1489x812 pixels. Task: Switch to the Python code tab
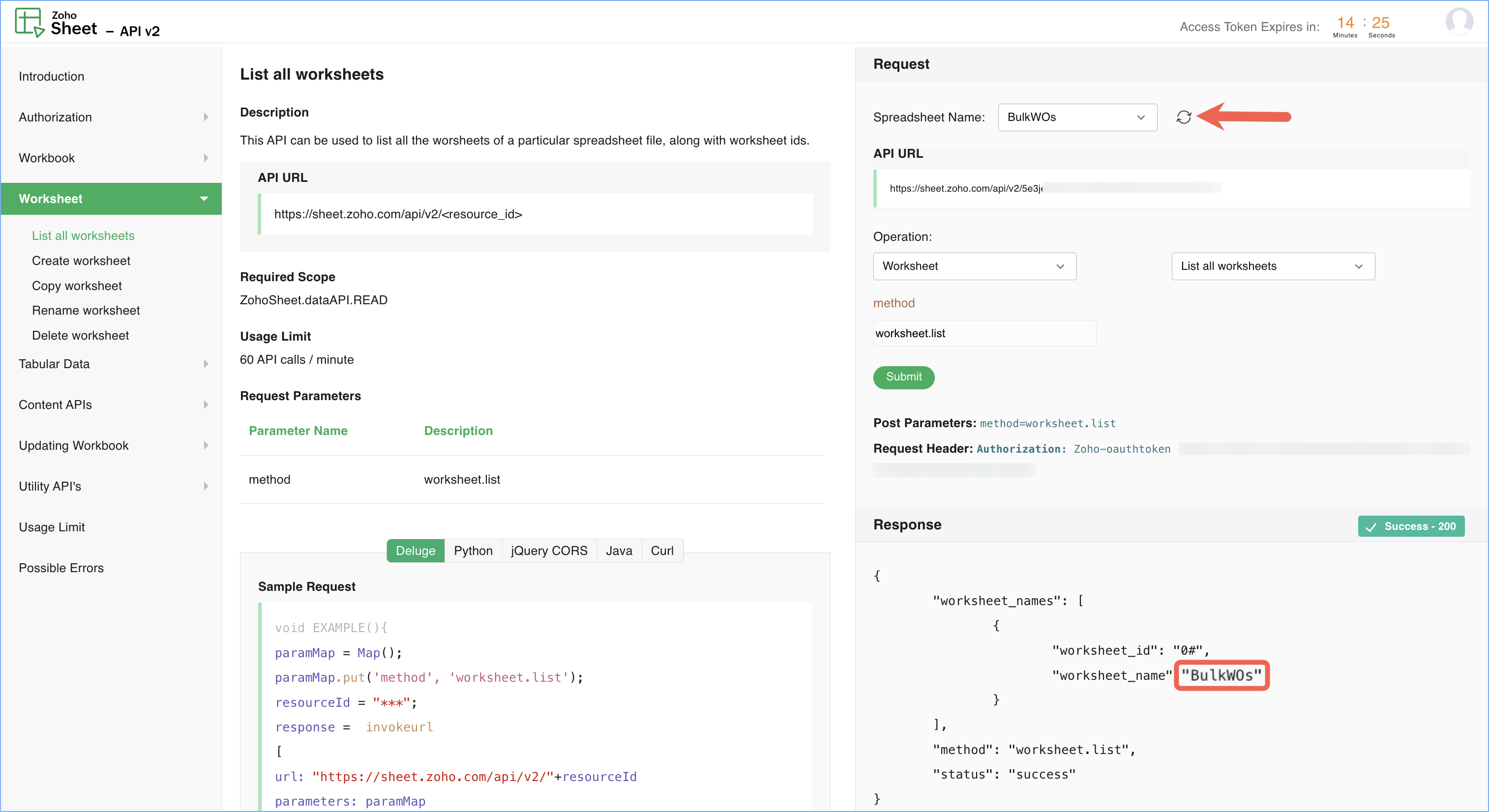click(473, 551)
